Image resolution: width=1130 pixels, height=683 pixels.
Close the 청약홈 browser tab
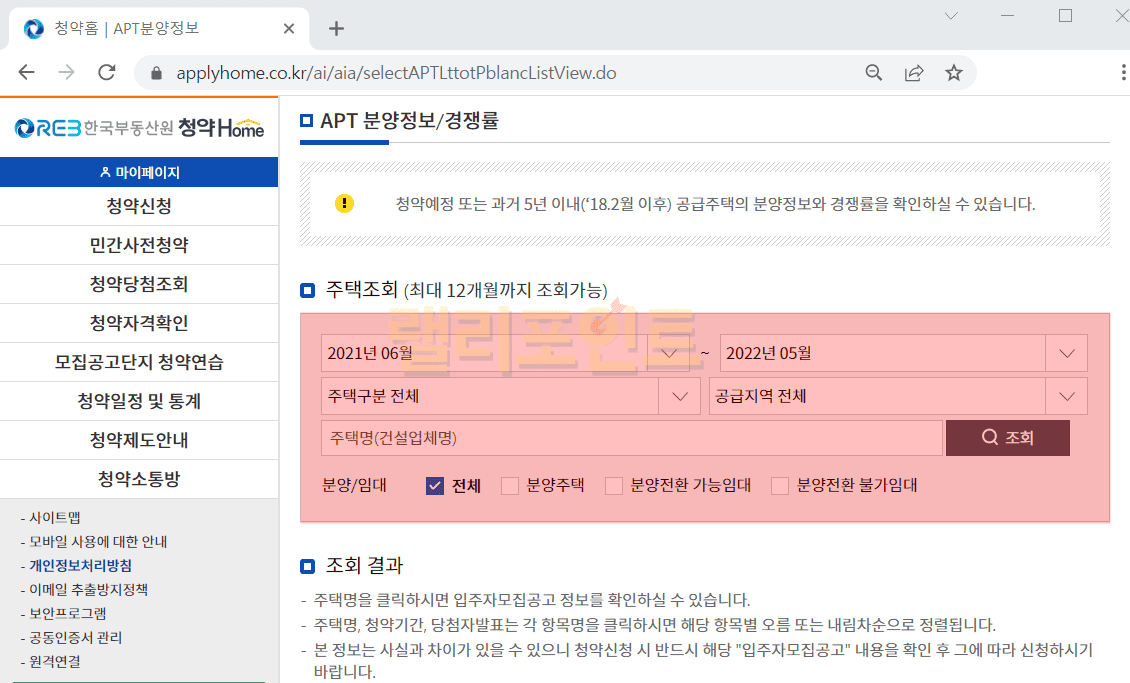coord(289,28)
